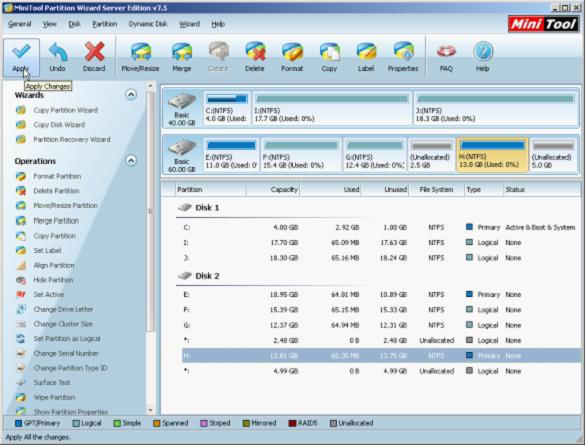Click the Align Partition sidebar icon

[x=21, y=265]
